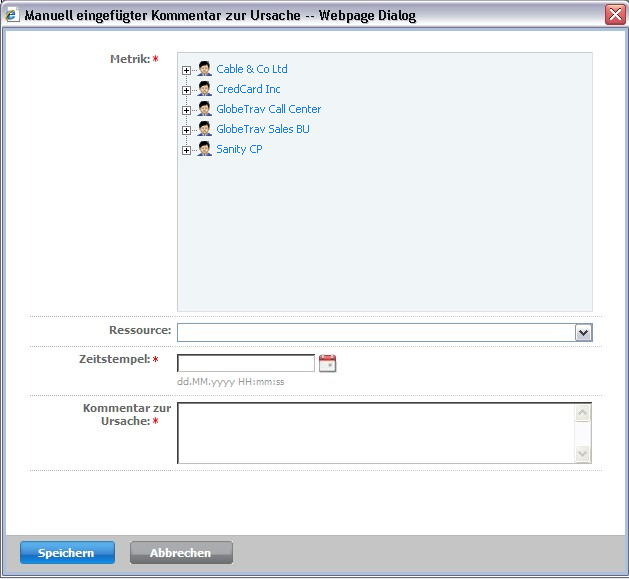The image size is (629, 579).
Task: Select the Cable & Co Ltd link
Action: point(252,69)
